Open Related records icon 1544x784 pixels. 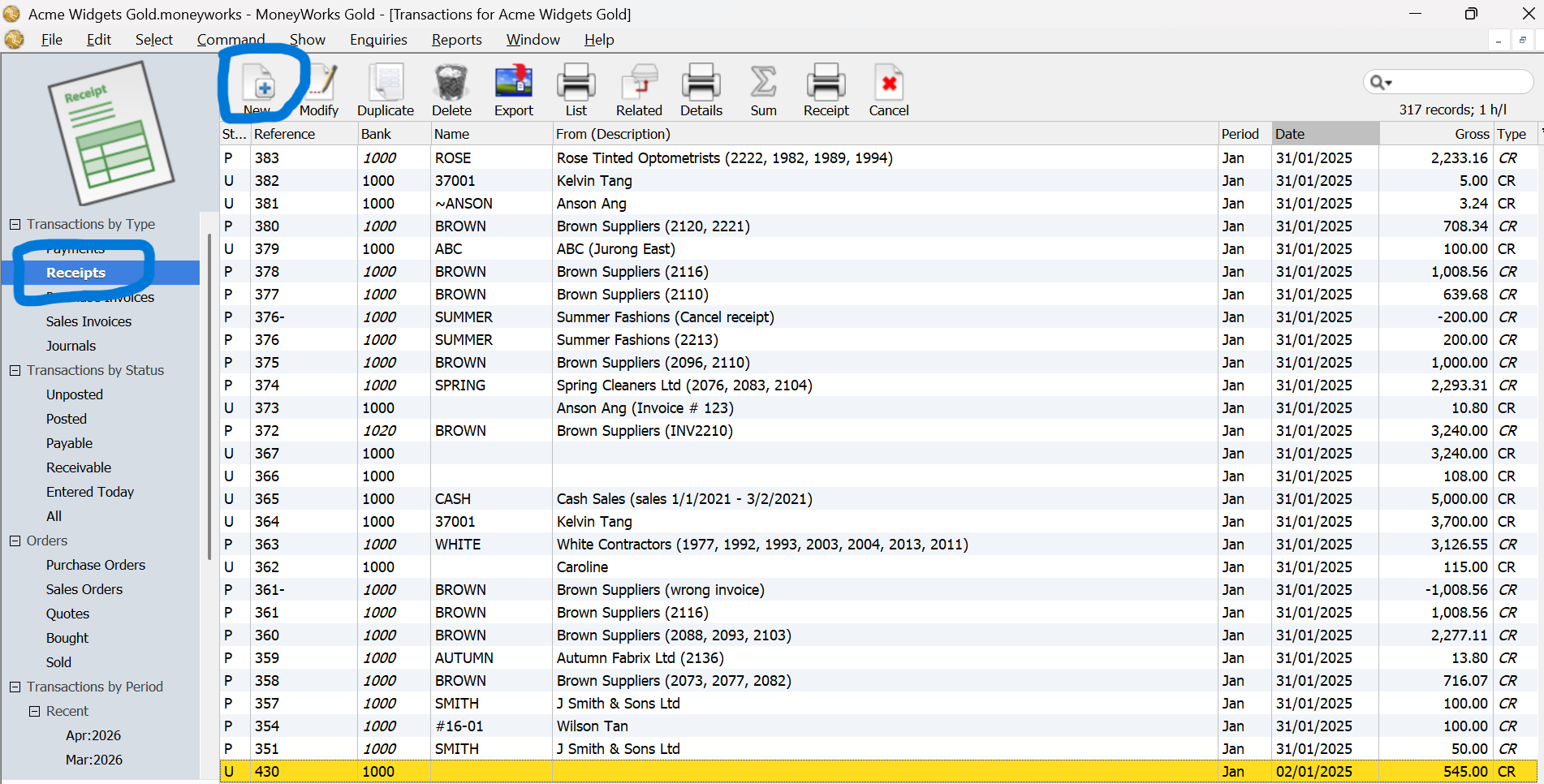coord(639,88)
